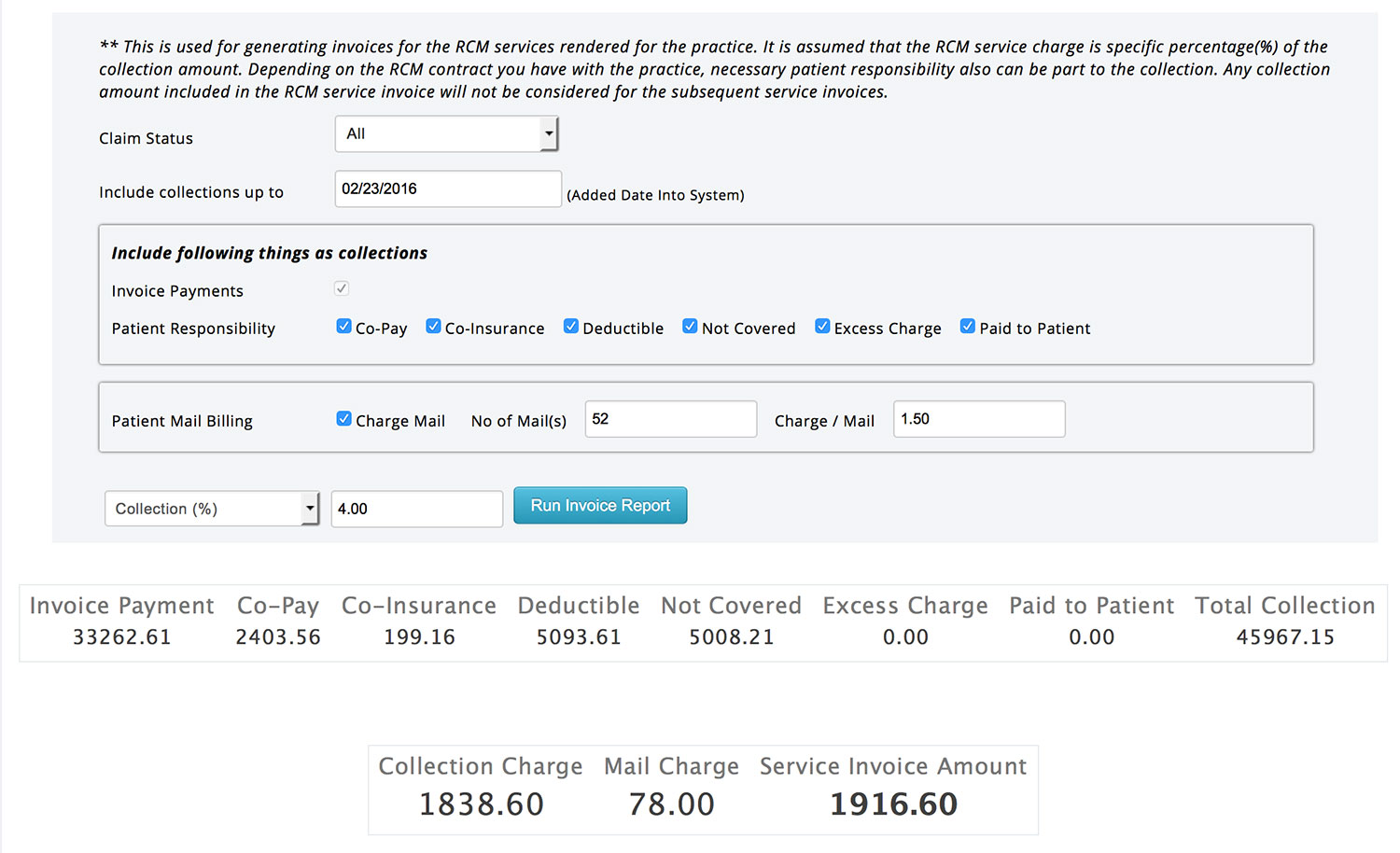This screenshot has height=853, width=1400.
Task: Open the Claim Status dropdown
Action: 445,134
